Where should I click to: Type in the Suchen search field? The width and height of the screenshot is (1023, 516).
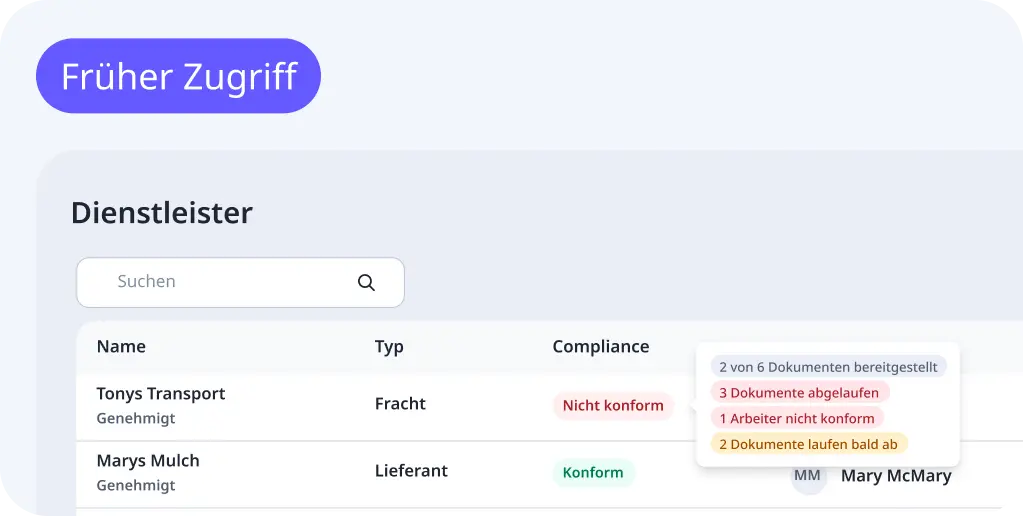coord(230,282)
